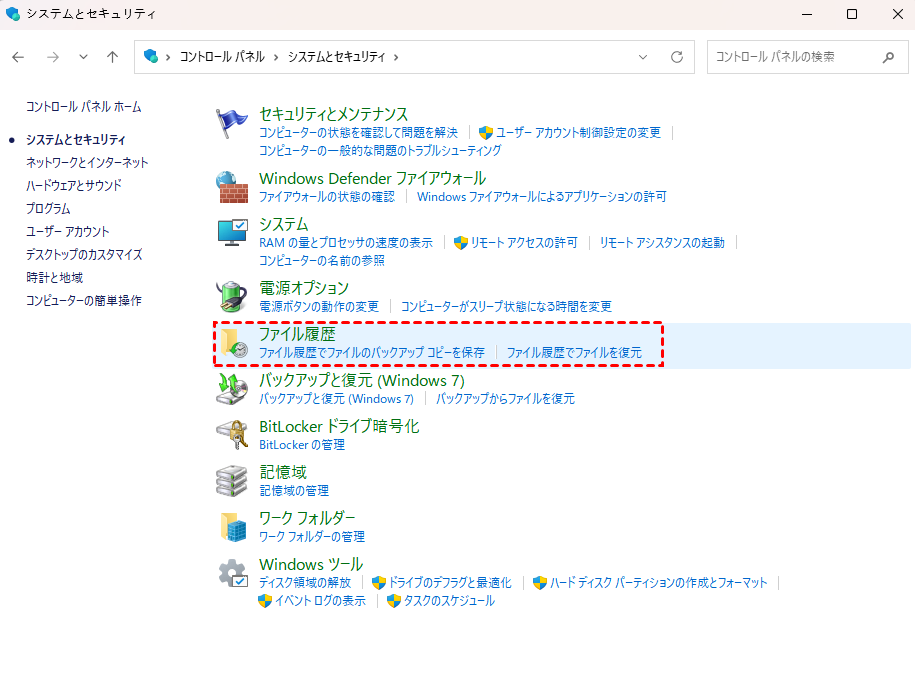Image resolution: width=915 pixels, height=685 pixels.
Task: Click ファイル履歴でファイルを復元 link
Action: coord(574,352)
